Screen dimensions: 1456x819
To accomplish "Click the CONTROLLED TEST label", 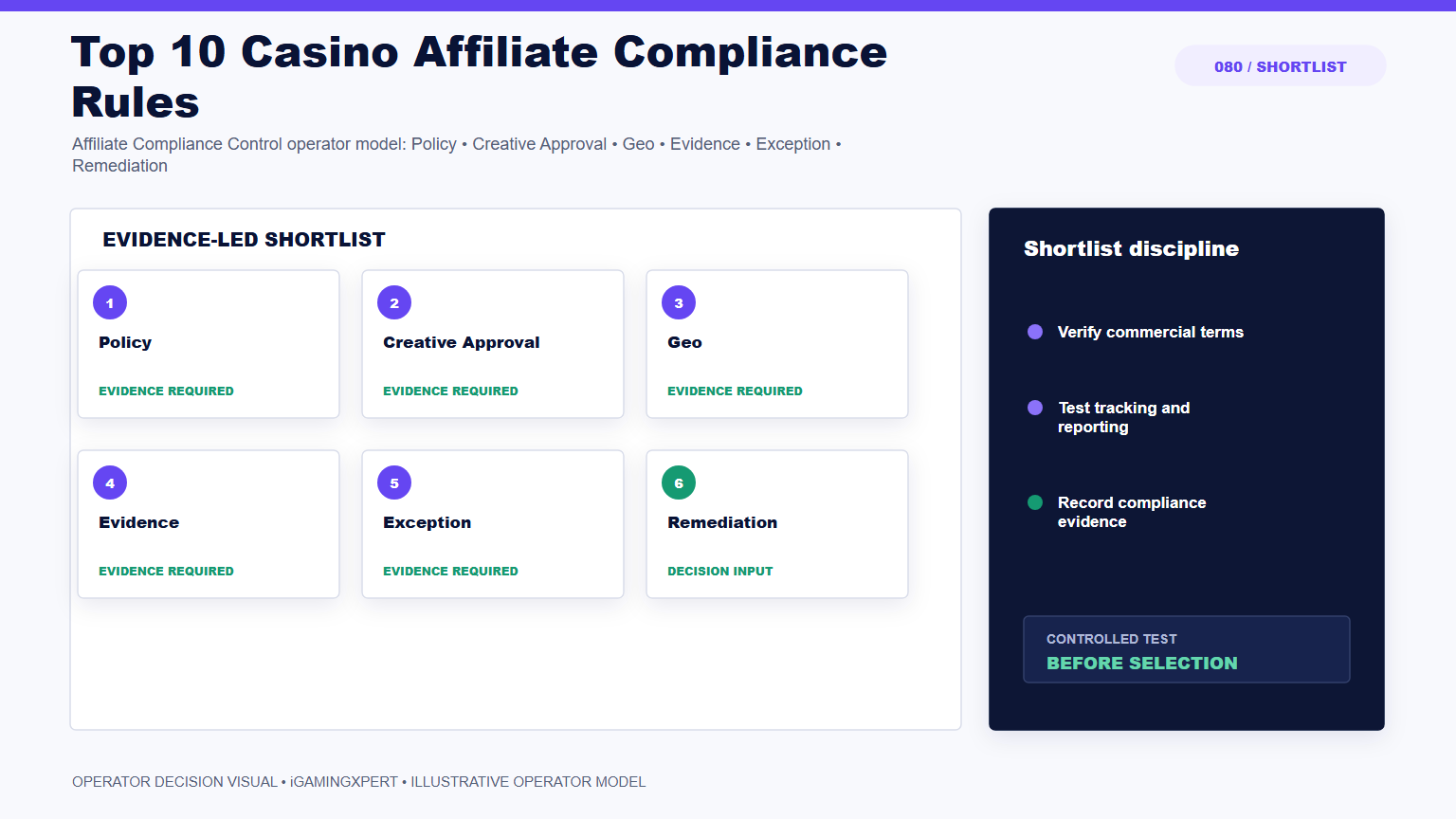I will coord(1112,639).
